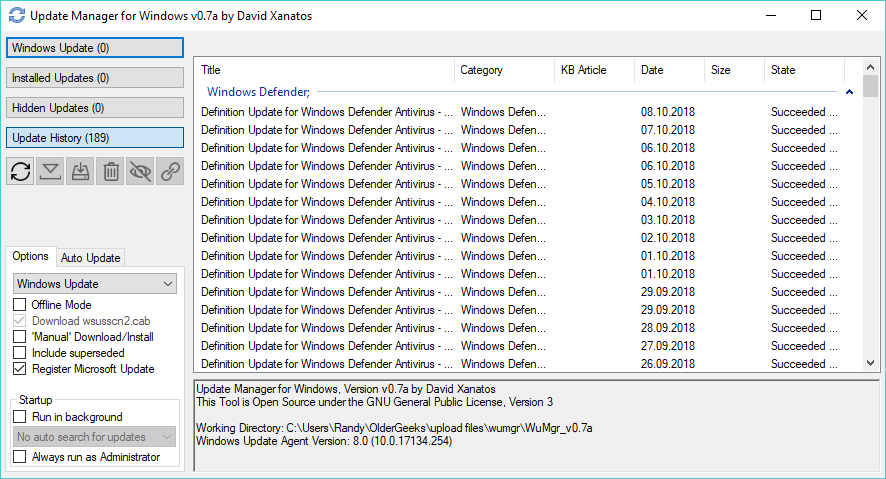Screen dimensions: 886x479
Task: Collapse the Windows Defender group
Action: tap(849, 92)
